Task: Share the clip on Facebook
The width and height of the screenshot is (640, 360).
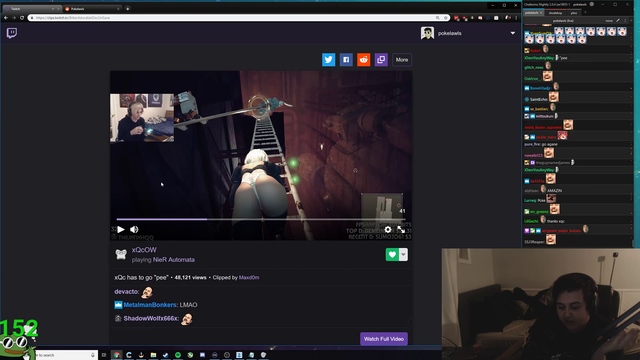Action: point(346,60)
